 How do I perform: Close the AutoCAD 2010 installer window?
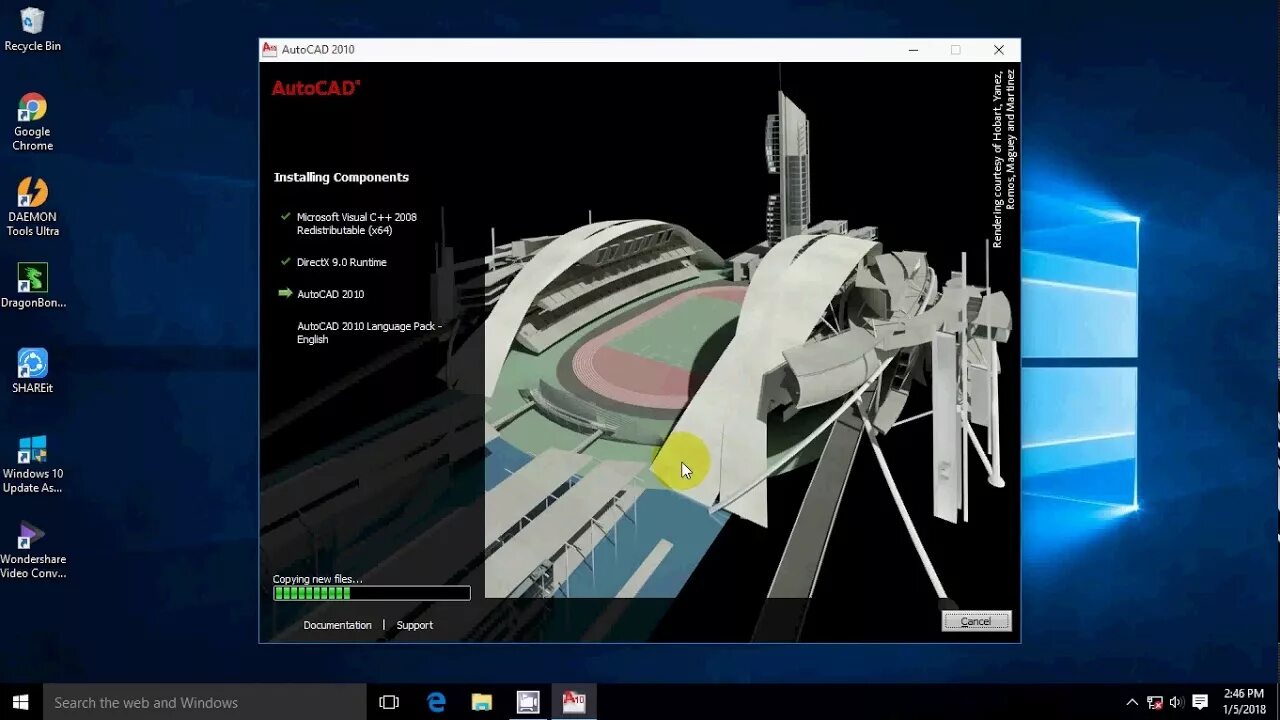coord(998,49)
